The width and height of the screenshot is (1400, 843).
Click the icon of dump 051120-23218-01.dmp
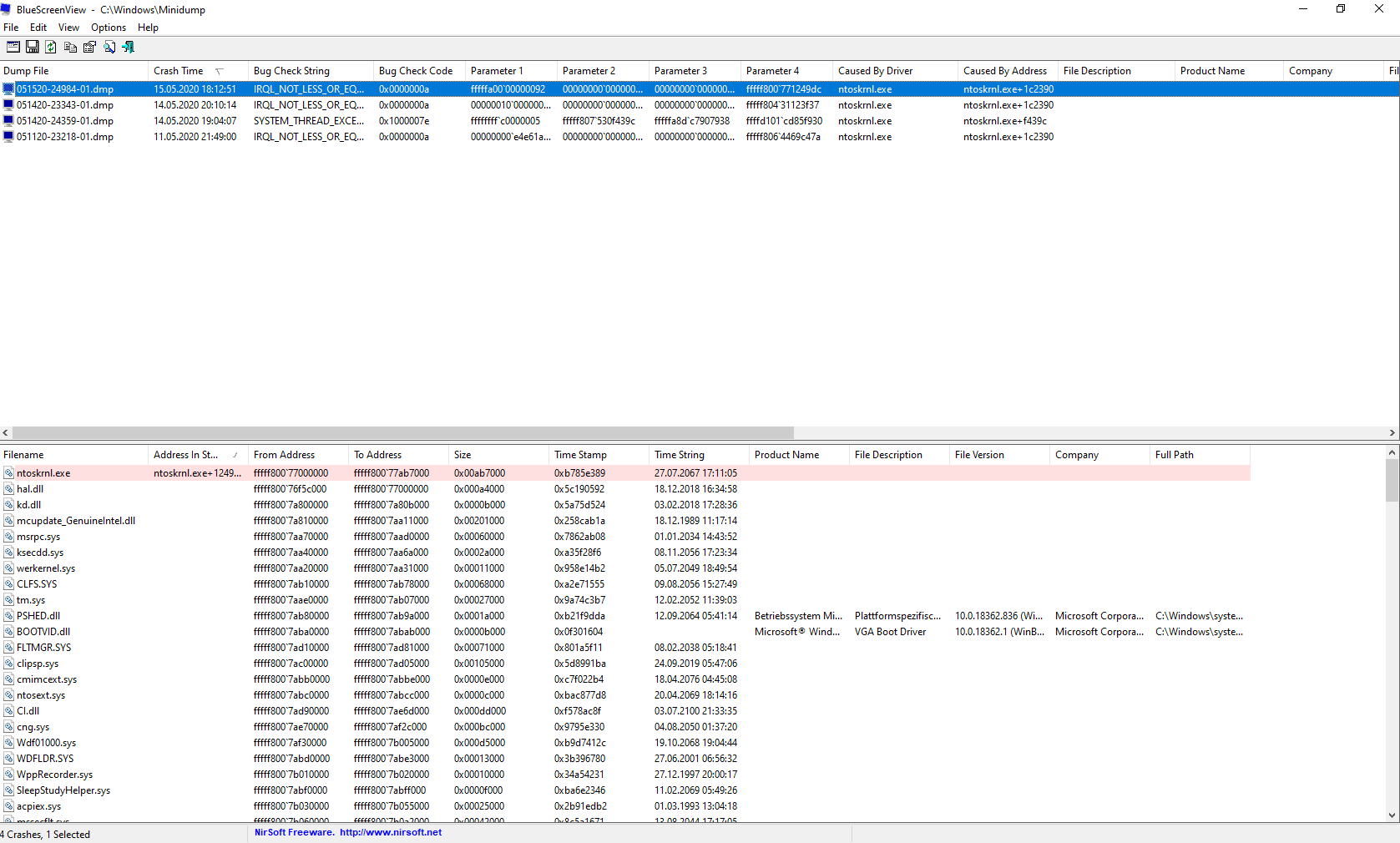[x=9, y=137]
